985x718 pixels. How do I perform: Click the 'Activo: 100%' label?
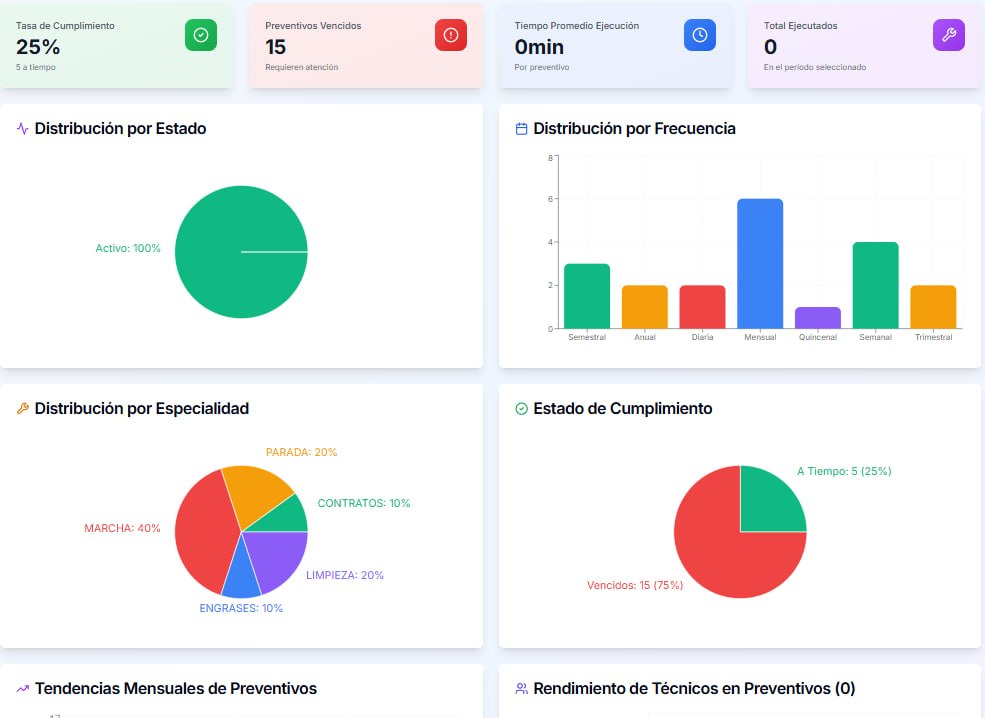(128, 249)
